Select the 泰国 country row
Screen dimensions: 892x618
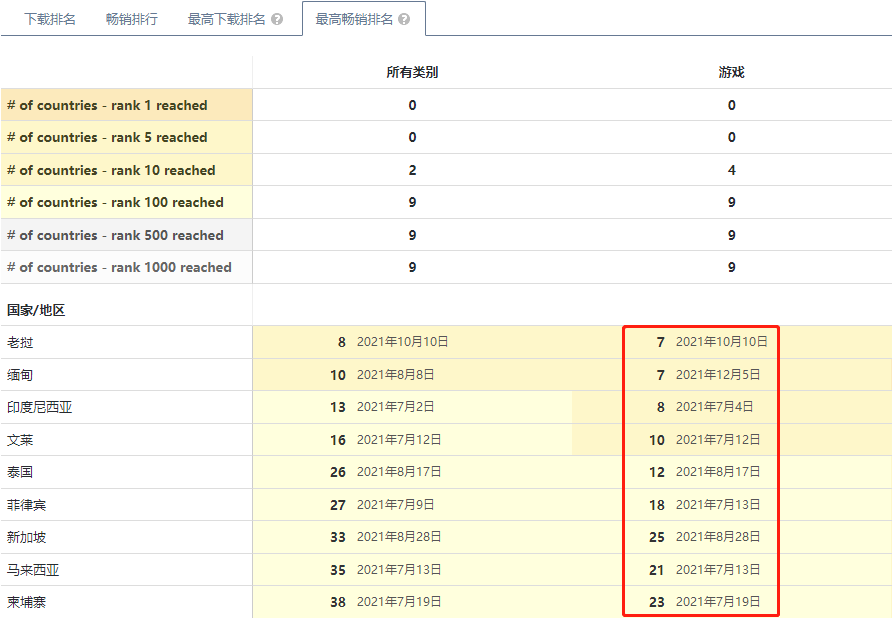[x=20, y=471]
